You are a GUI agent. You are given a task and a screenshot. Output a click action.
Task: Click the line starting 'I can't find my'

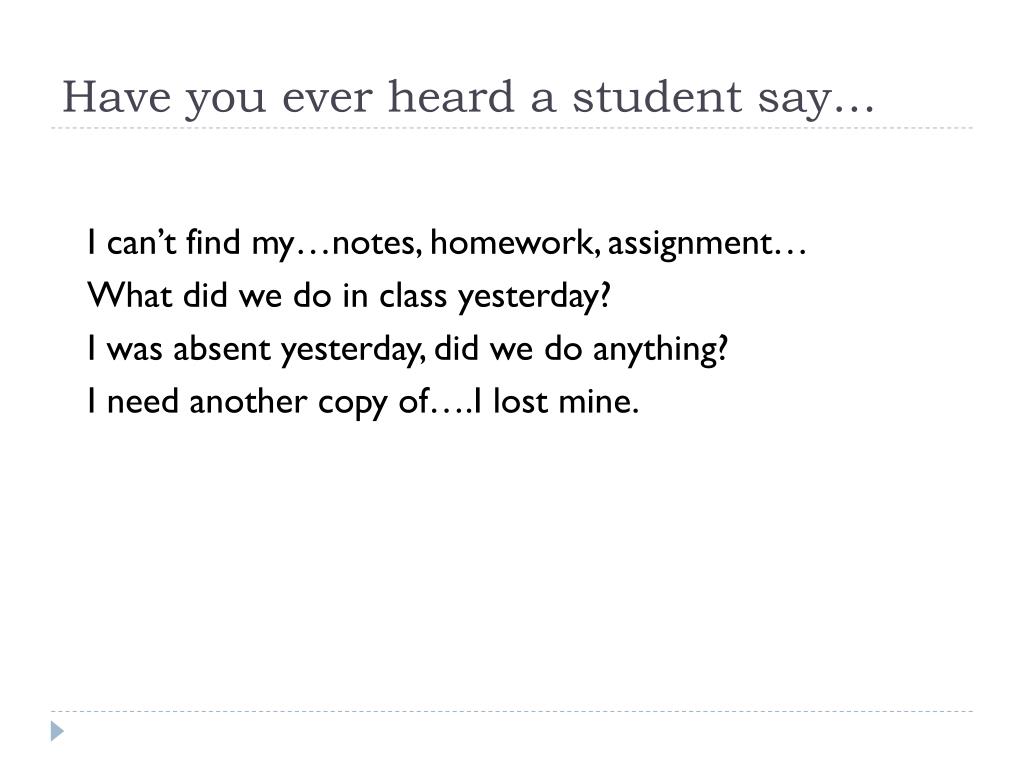coord(447,244)
